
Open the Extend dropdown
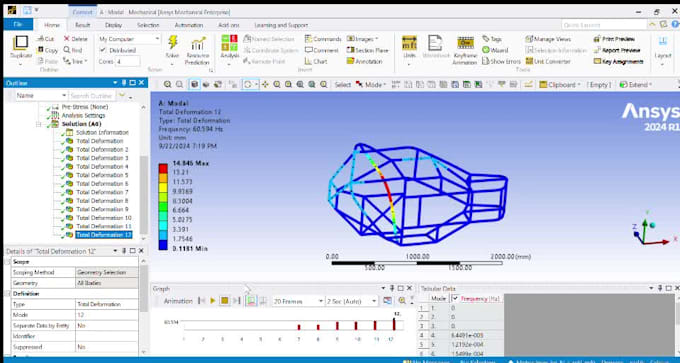pyautogui.click(x=635, y=85)
